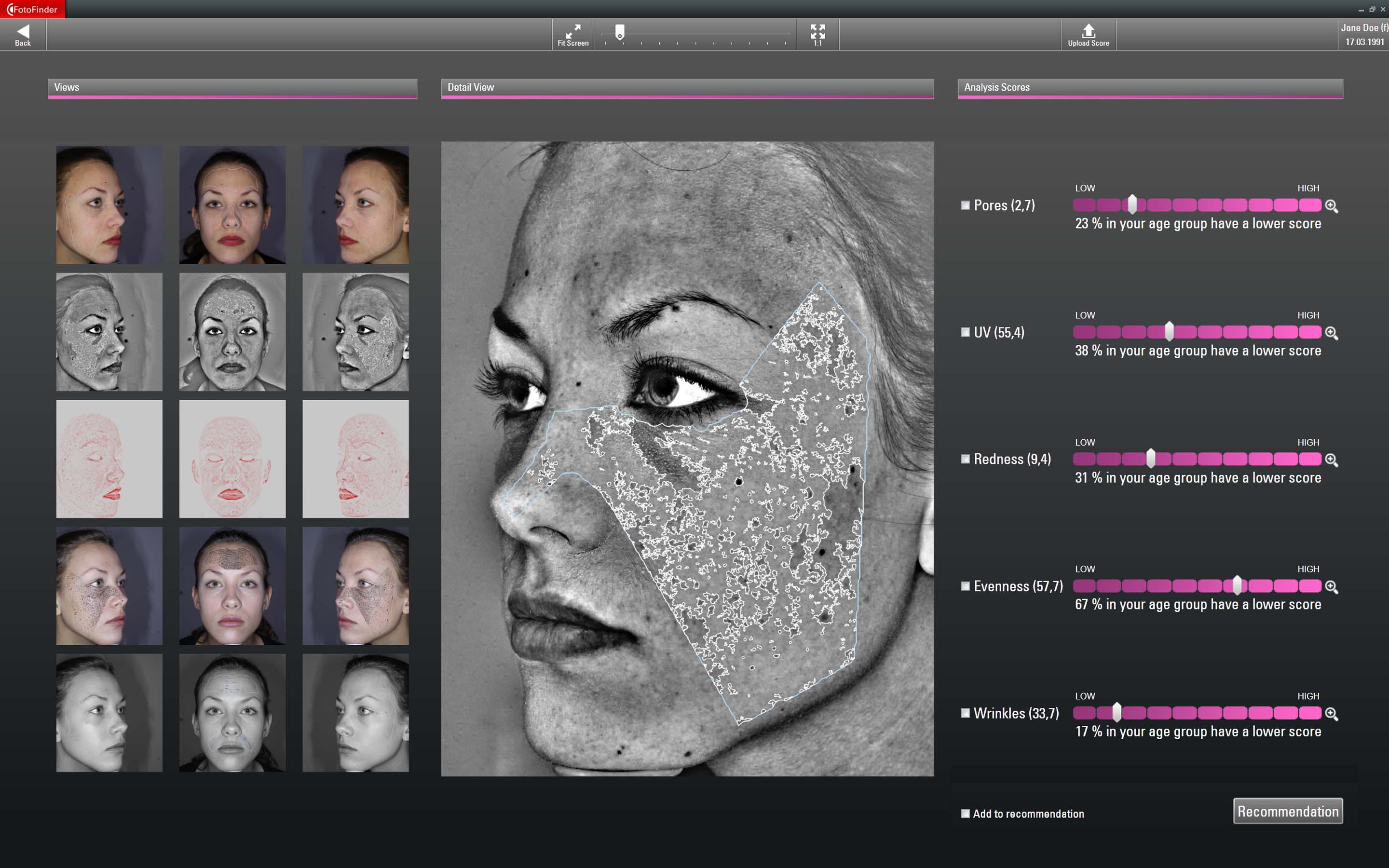Open magnifier next to Wrinkles score bar
1389x868 pixels.
pyautogui.click(x=1331, y=714)
